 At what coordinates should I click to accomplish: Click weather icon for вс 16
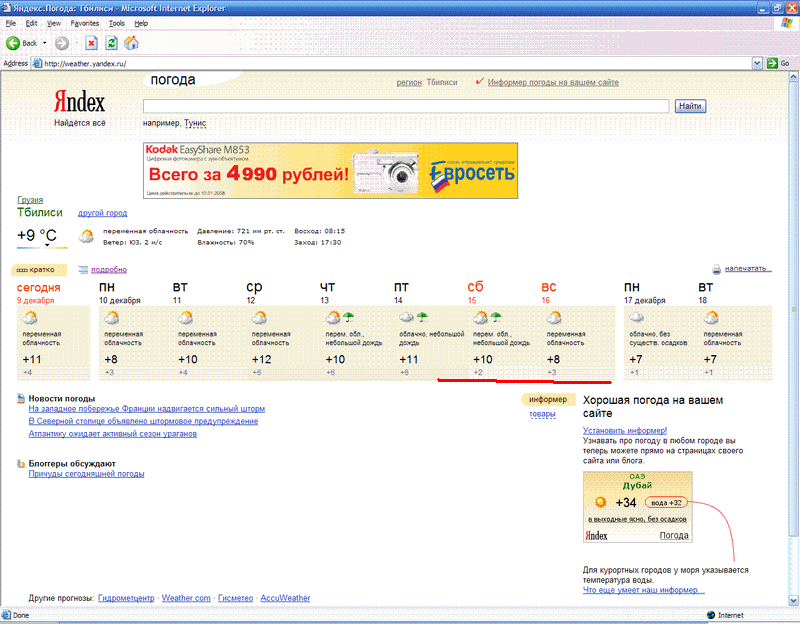click(x=554, y=318)
